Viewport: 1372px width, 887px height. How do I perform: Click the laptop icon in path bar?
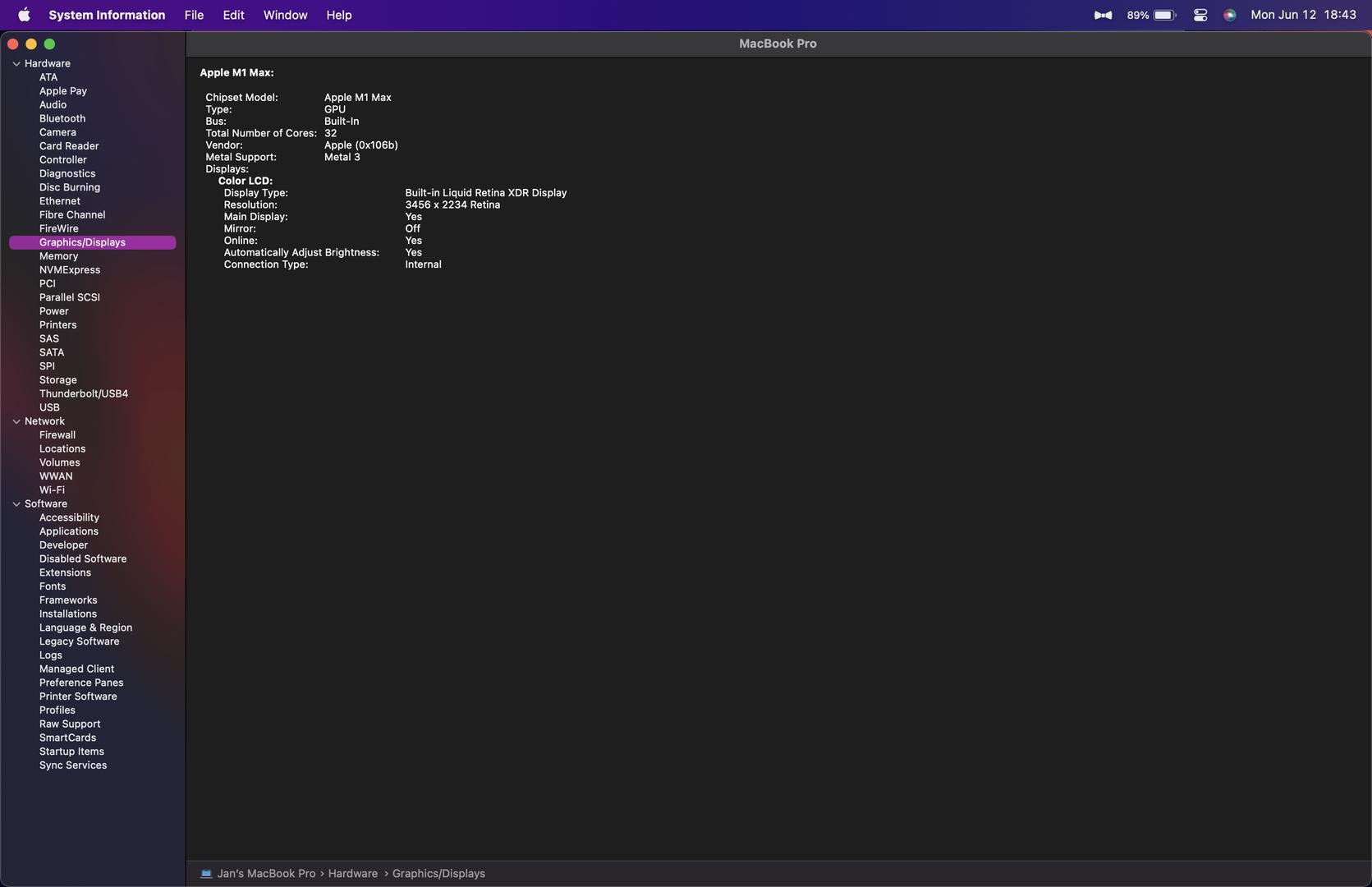pos(206,874)
